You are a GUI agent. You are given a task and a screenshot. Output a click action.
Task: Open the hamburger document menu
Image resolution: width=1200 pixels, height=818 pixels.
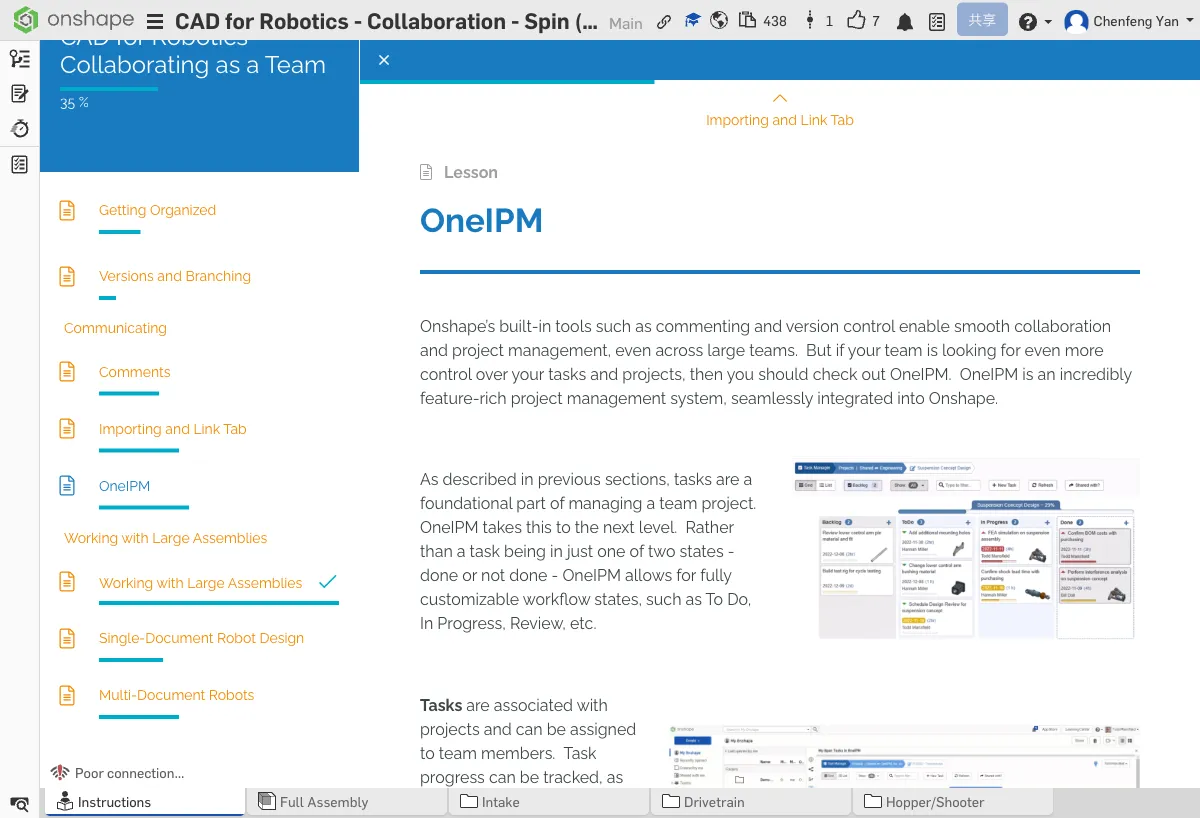pyautogui.click(x=155, y=21)
